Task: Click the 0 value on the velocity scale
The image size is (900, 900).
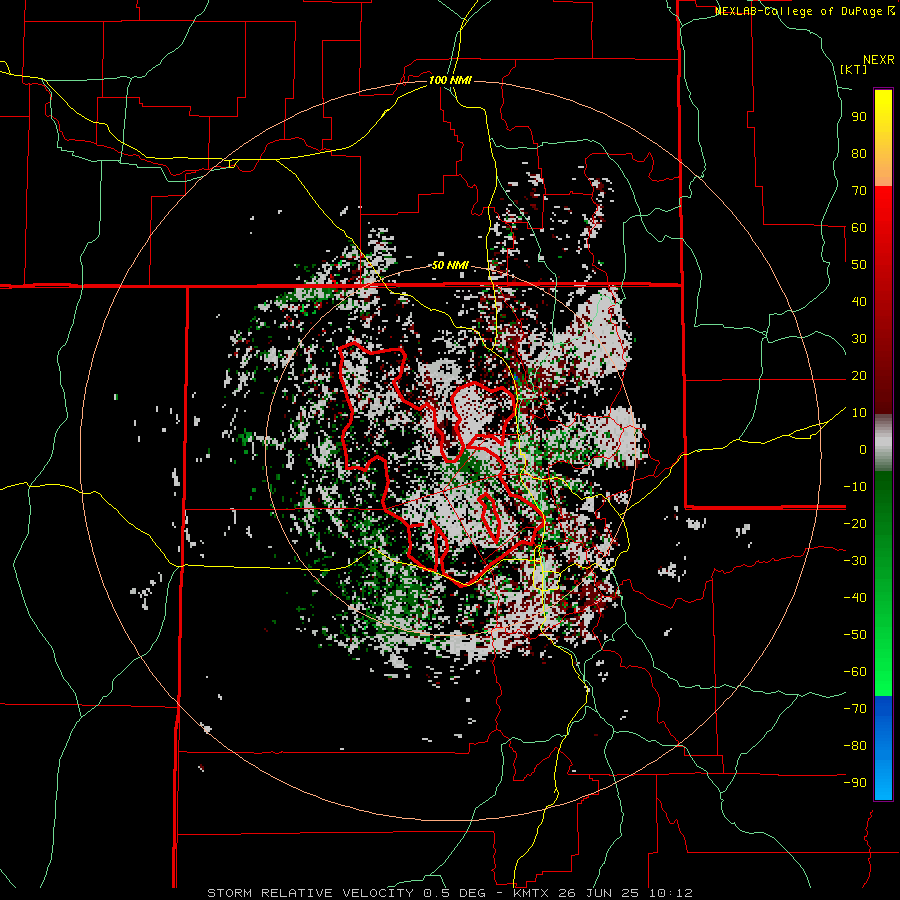Action: click(863, 450)
